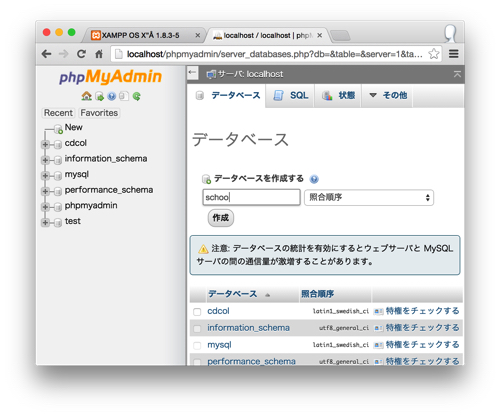Expand the phpmyadmin tree node
500x416 pixels.
point(45,207)
